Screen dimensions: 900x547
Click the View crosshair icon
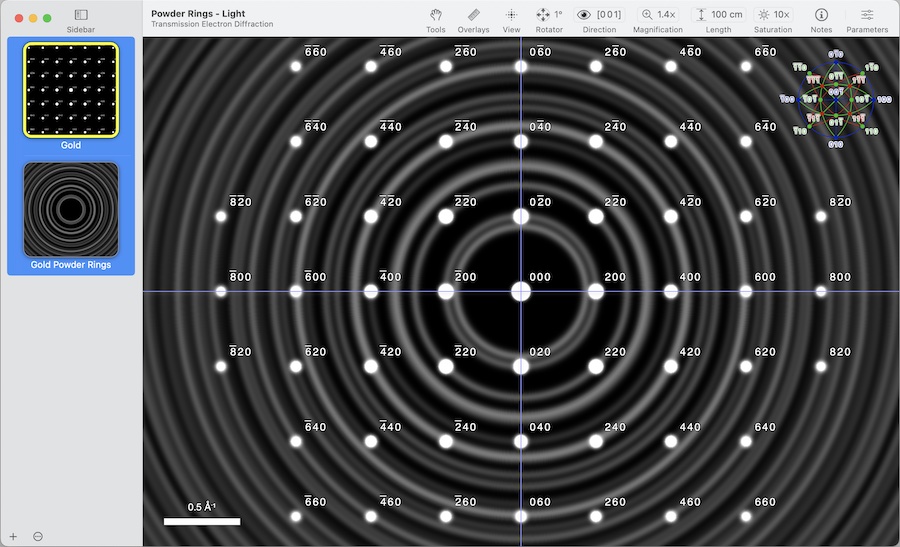pyautogui.click(x=511, y=15)
